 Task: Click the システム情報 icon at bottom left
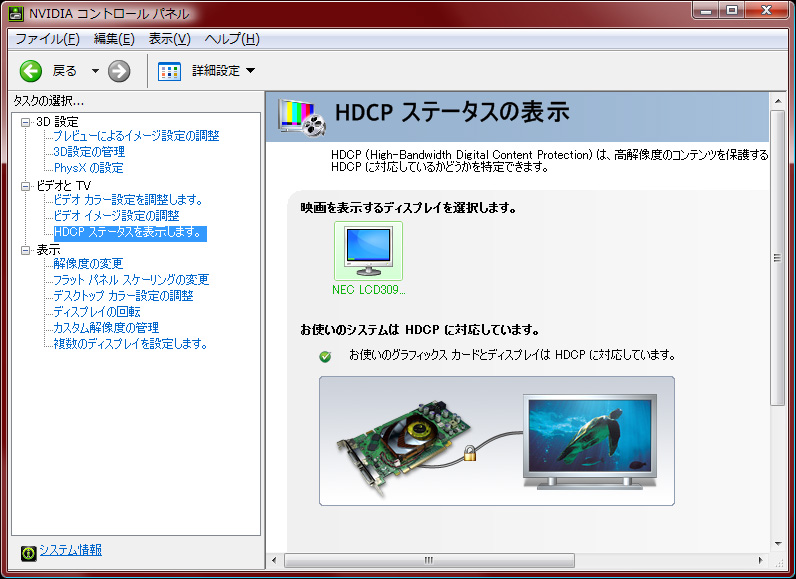click(x=28, y=553)
